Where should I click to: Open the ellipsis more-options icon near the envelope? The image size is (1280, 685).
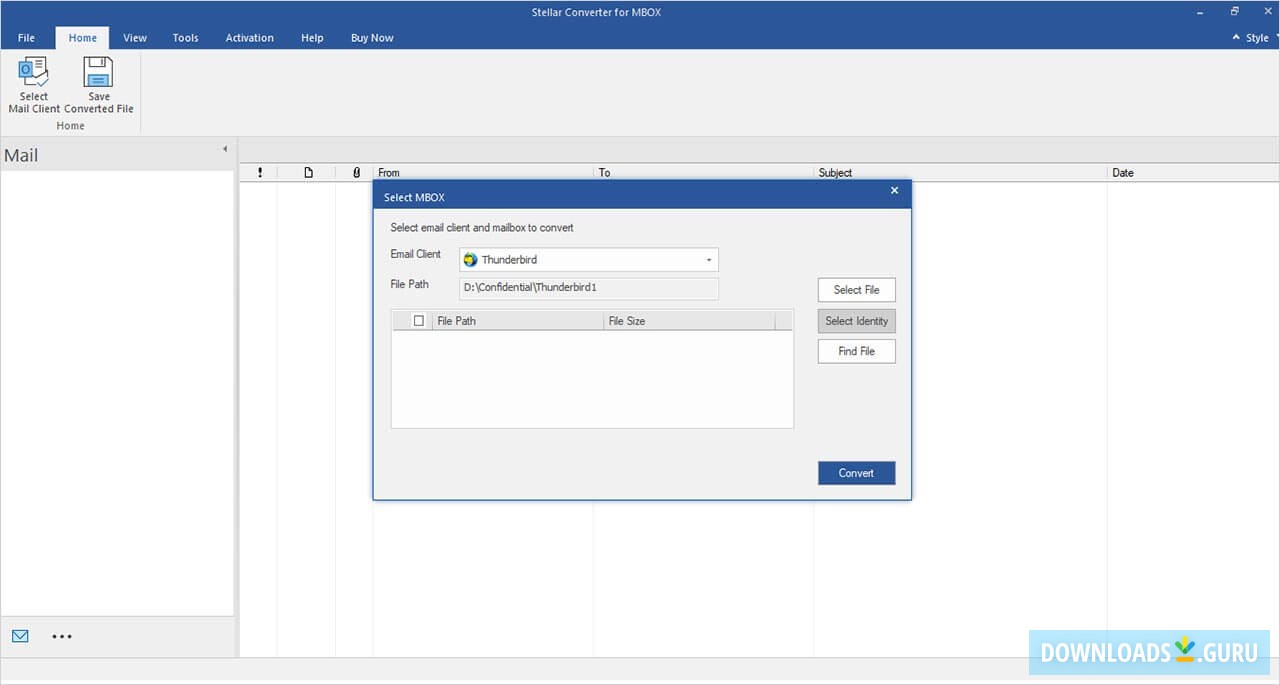[62, 636]
